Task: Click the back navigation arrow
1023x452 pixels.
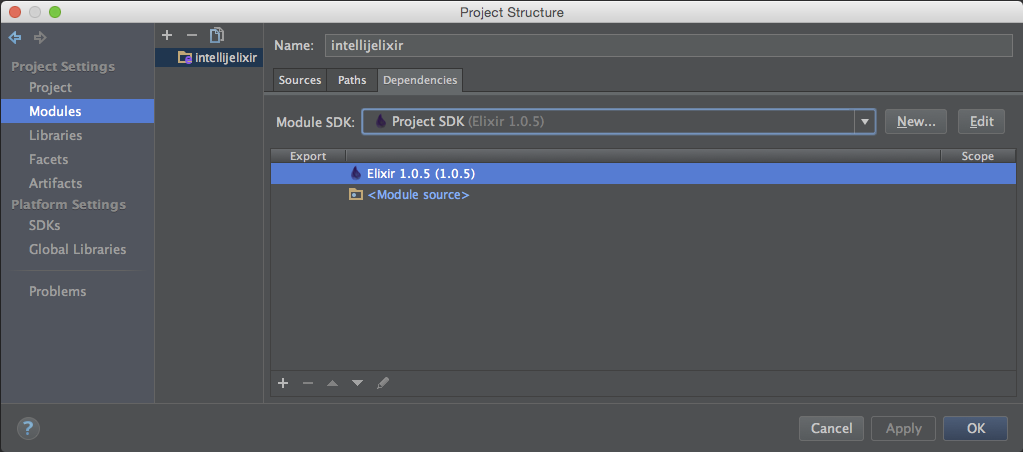Action: [x=15, y=38]
